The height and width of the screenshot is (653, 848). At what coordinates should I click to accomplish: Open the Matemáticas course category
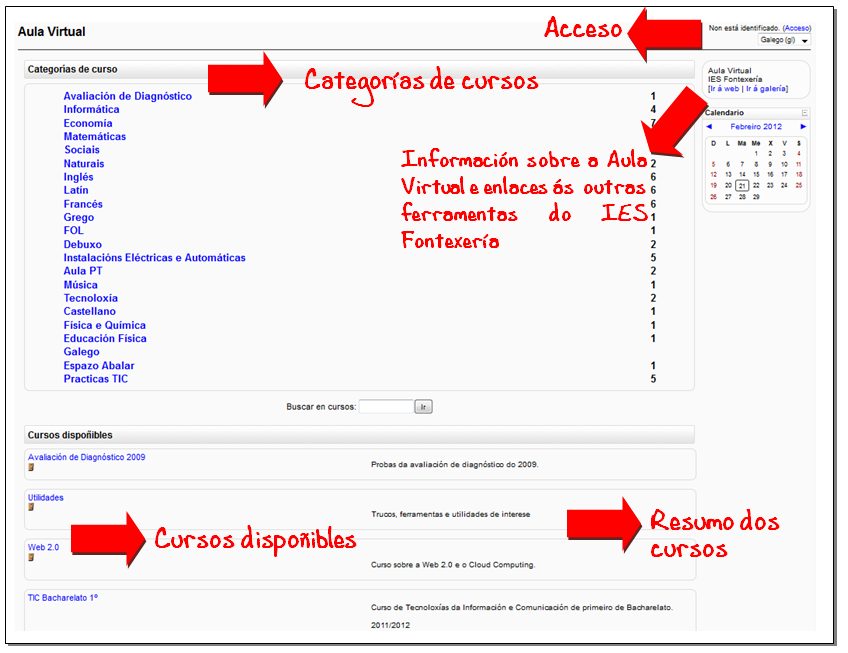[95, 137]
